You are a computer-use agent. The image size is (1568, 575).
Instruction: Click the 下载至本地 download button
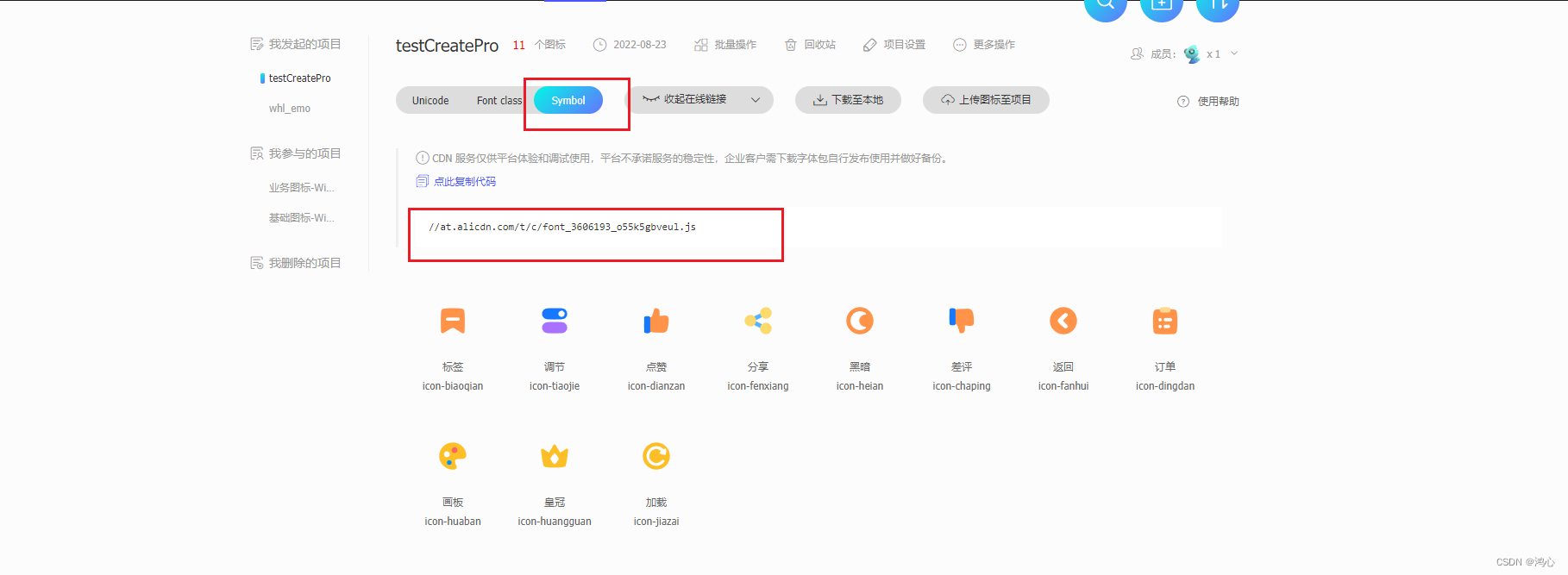pyautogui.click(x=848, y=100)
